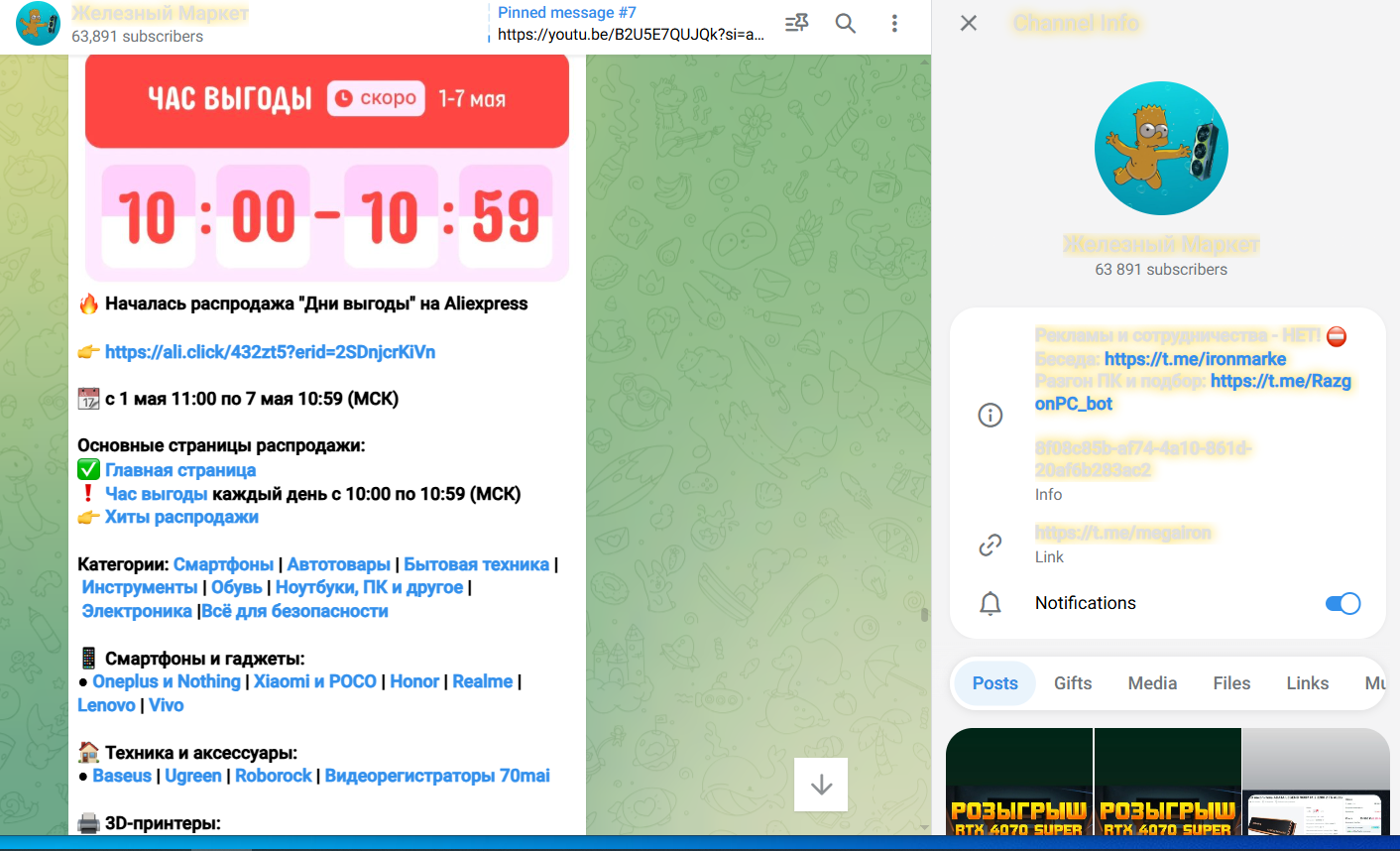Go to the Инструменты category link
Screen dimensions: 1400x851
click(140, 587)
